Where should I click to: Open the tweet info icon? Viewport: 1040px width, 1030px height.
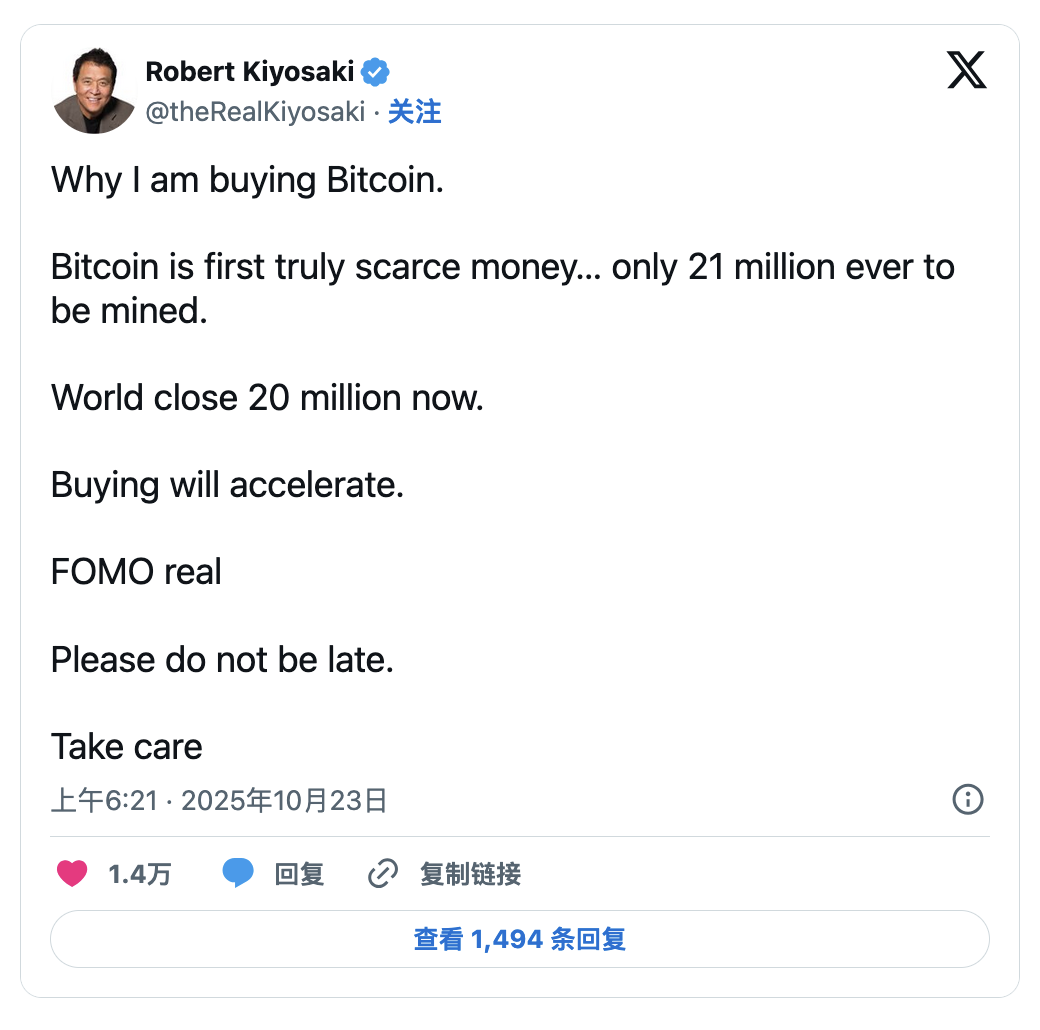click(968, 799)
